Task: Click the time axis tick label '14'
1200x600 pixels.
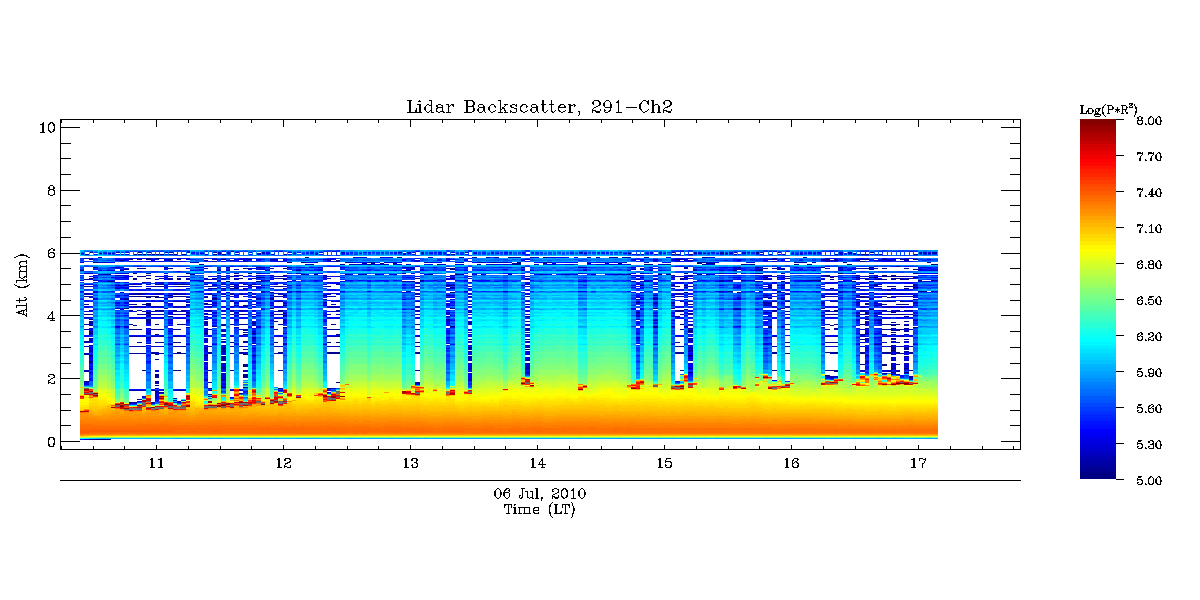Action: [537, 464]
